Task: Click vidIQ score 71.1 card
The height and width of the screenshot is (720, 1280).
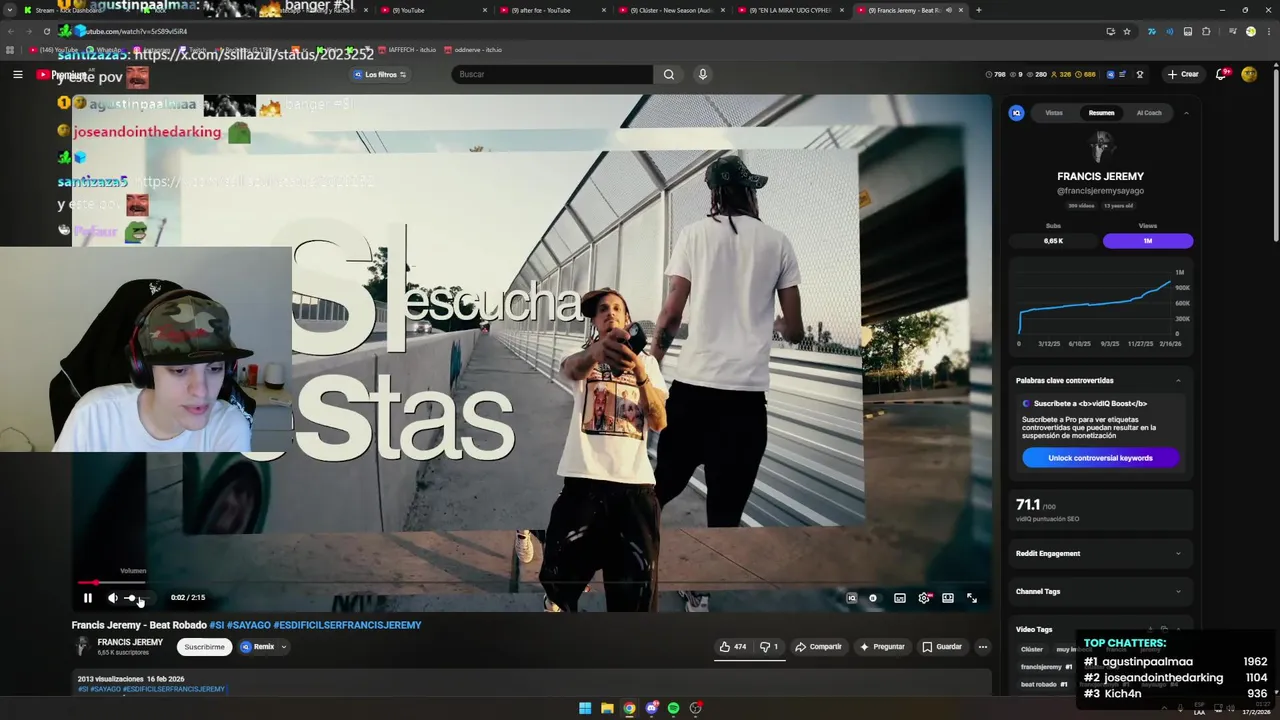Action: coord(1100,509)
